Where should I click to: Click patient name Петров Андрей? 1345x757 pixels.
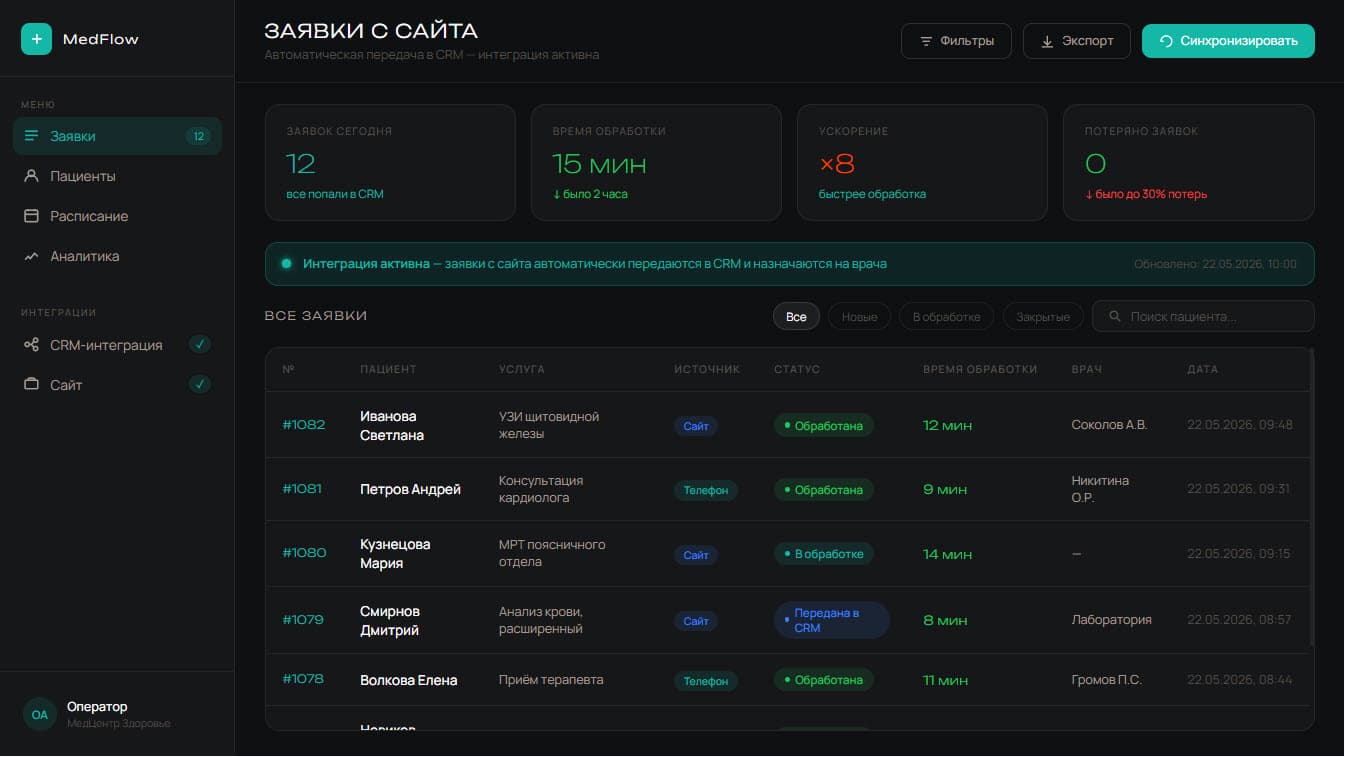coord(410,489)
